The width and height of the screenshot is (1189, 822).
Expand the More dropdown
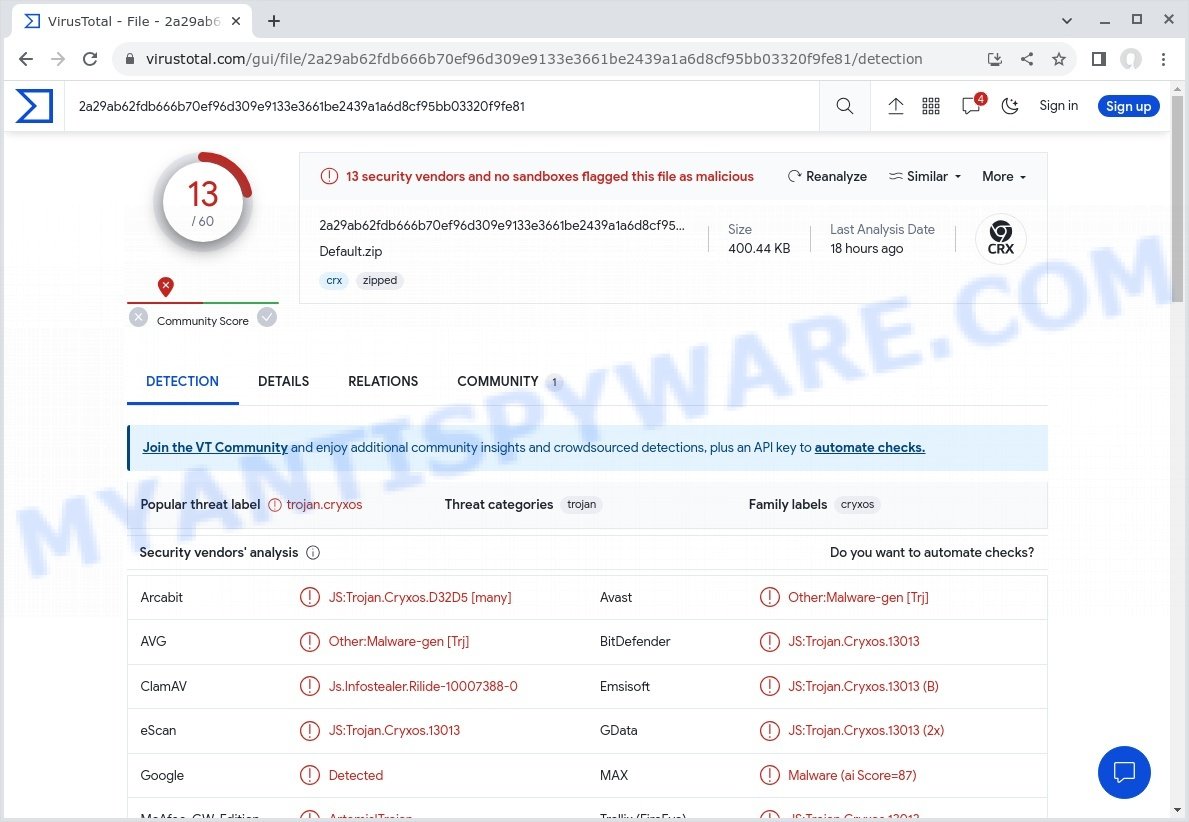point(1004,176)
